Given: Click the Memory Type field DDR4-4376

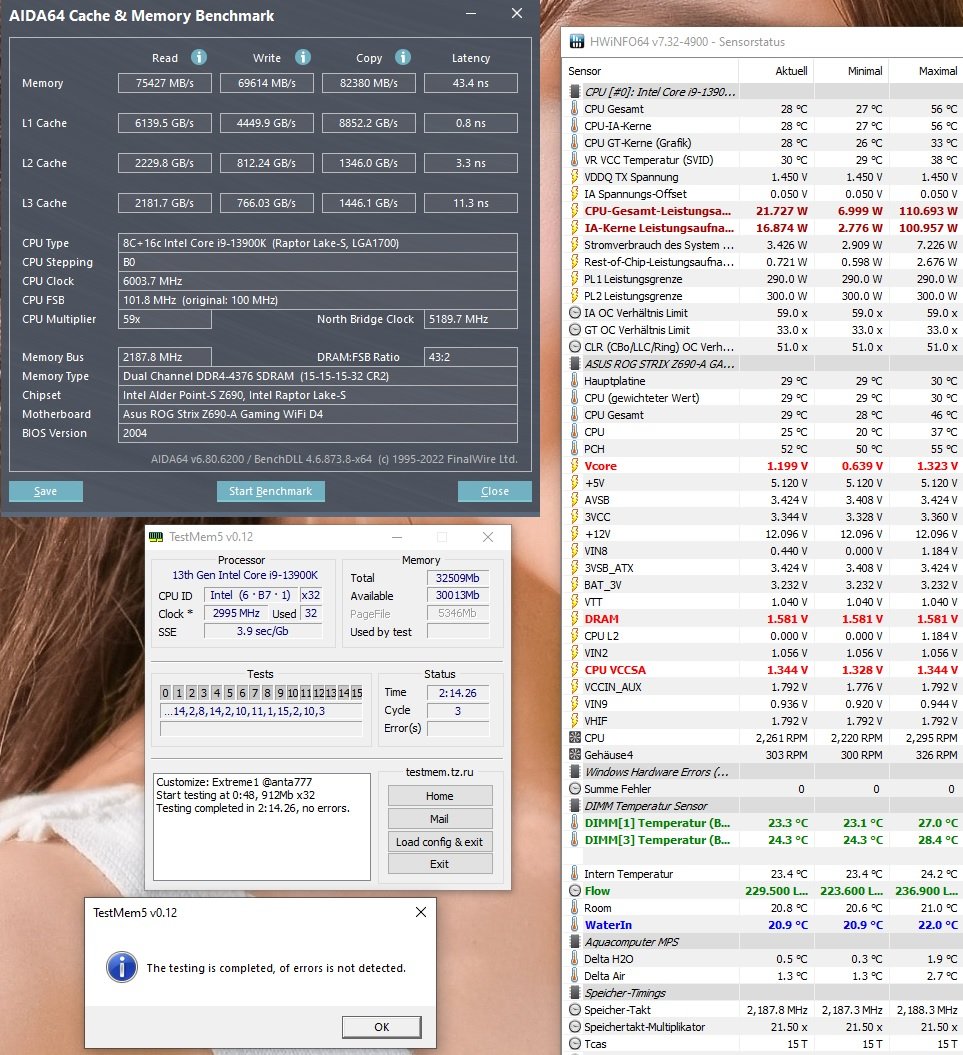Looking at the screenshot, I should 318,376.
